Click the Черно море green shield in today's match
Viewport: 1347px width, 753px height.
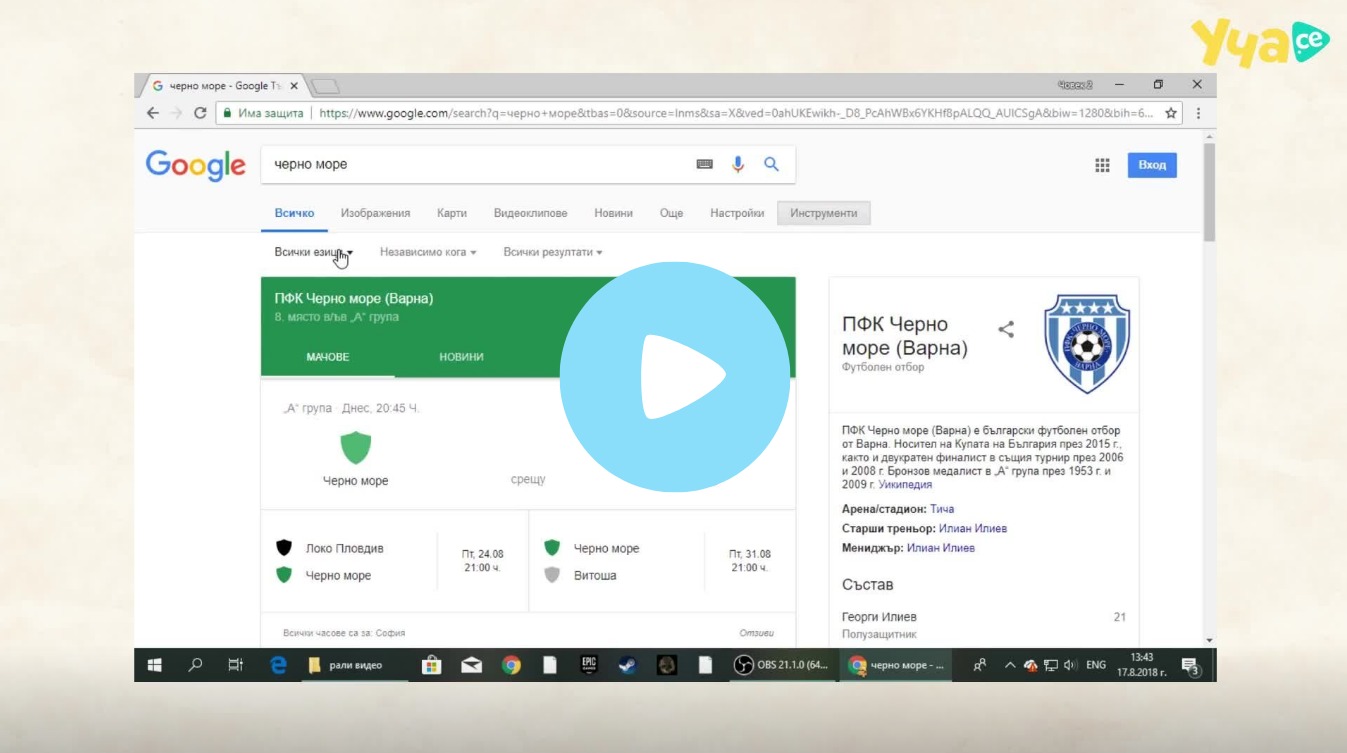tap(355, 448)
